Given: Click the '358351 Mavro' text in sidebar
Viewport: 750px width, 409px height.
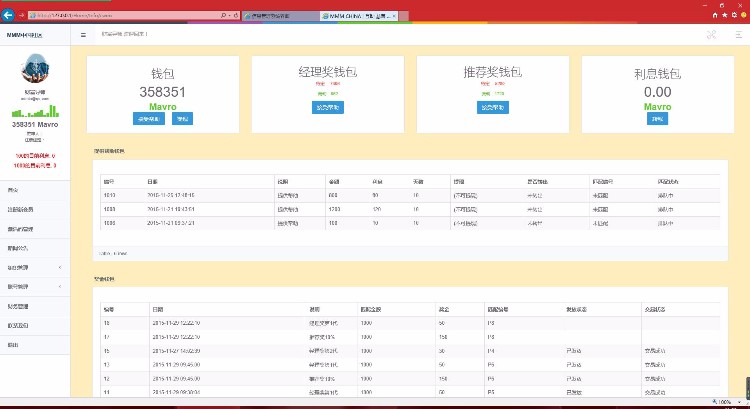Looking at the screenshot, I should click(35, 124).
